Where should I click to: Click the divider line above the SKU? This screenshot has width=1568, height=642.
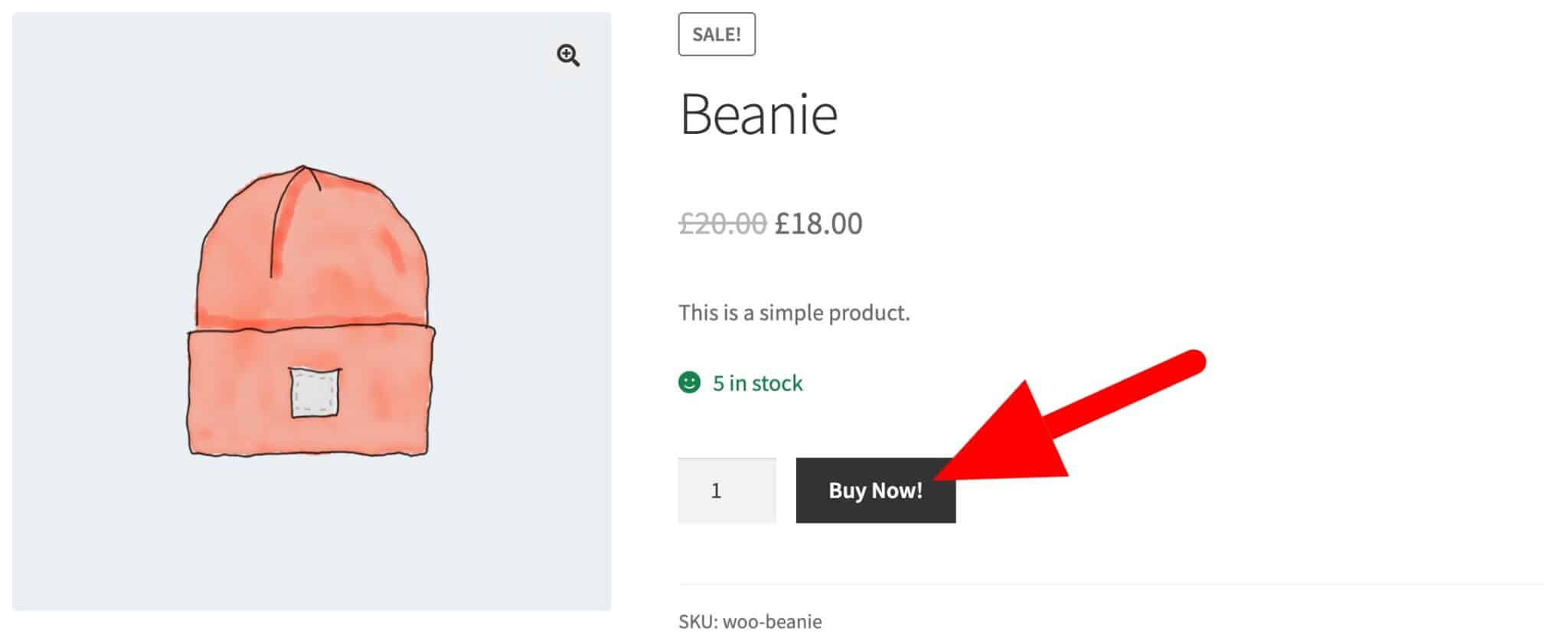[x=1110, y=585]
